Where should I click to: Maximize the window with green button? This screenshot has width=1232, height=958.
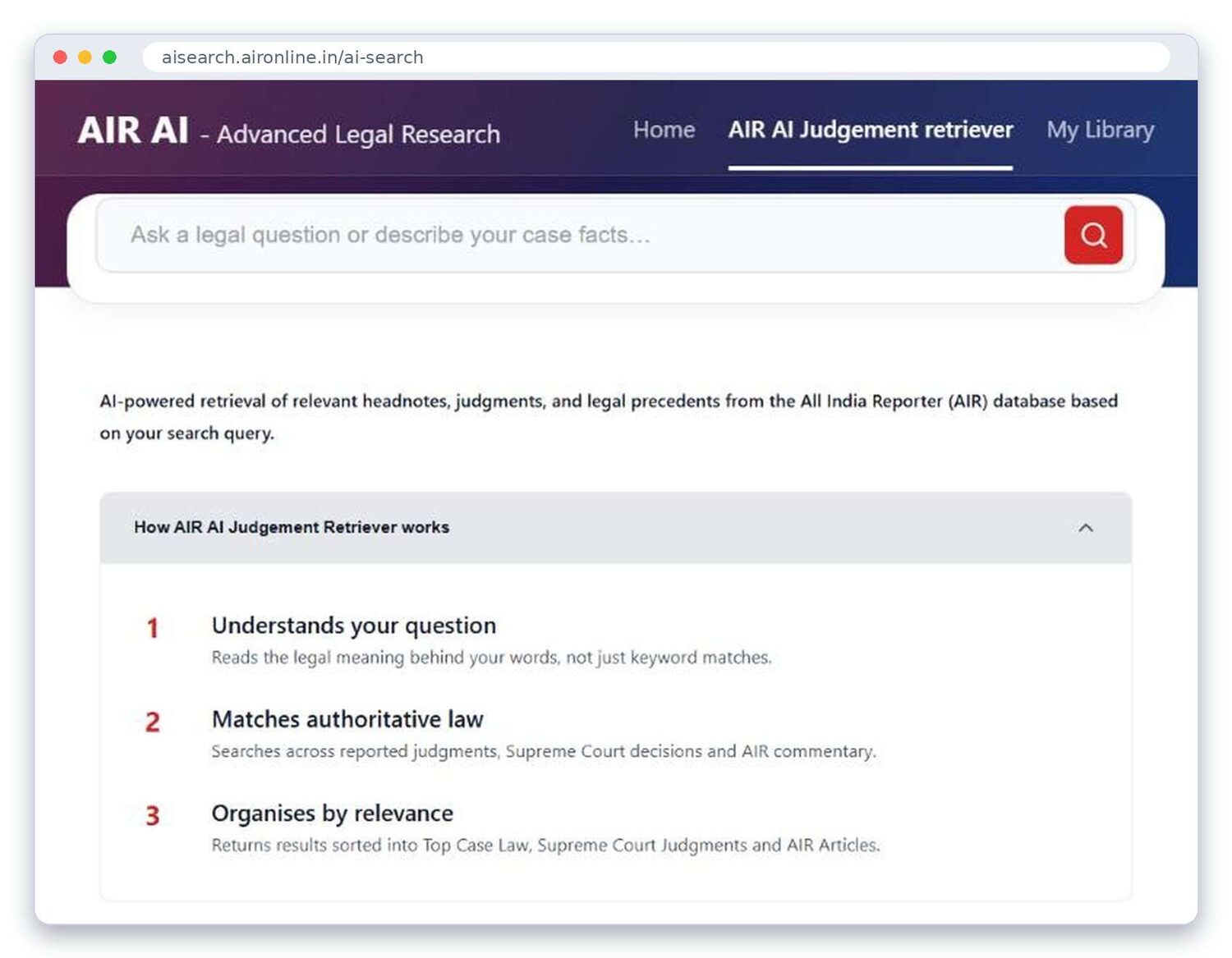[x=109, y=57]
